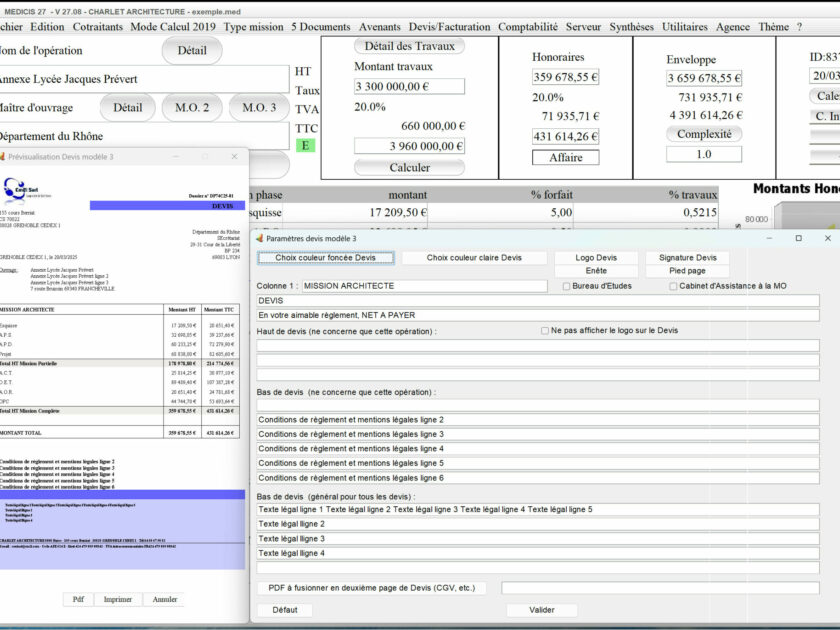Screen dimensions: 840x630
Task: Open the Comptabilité menu
Action: click(528, 27)
